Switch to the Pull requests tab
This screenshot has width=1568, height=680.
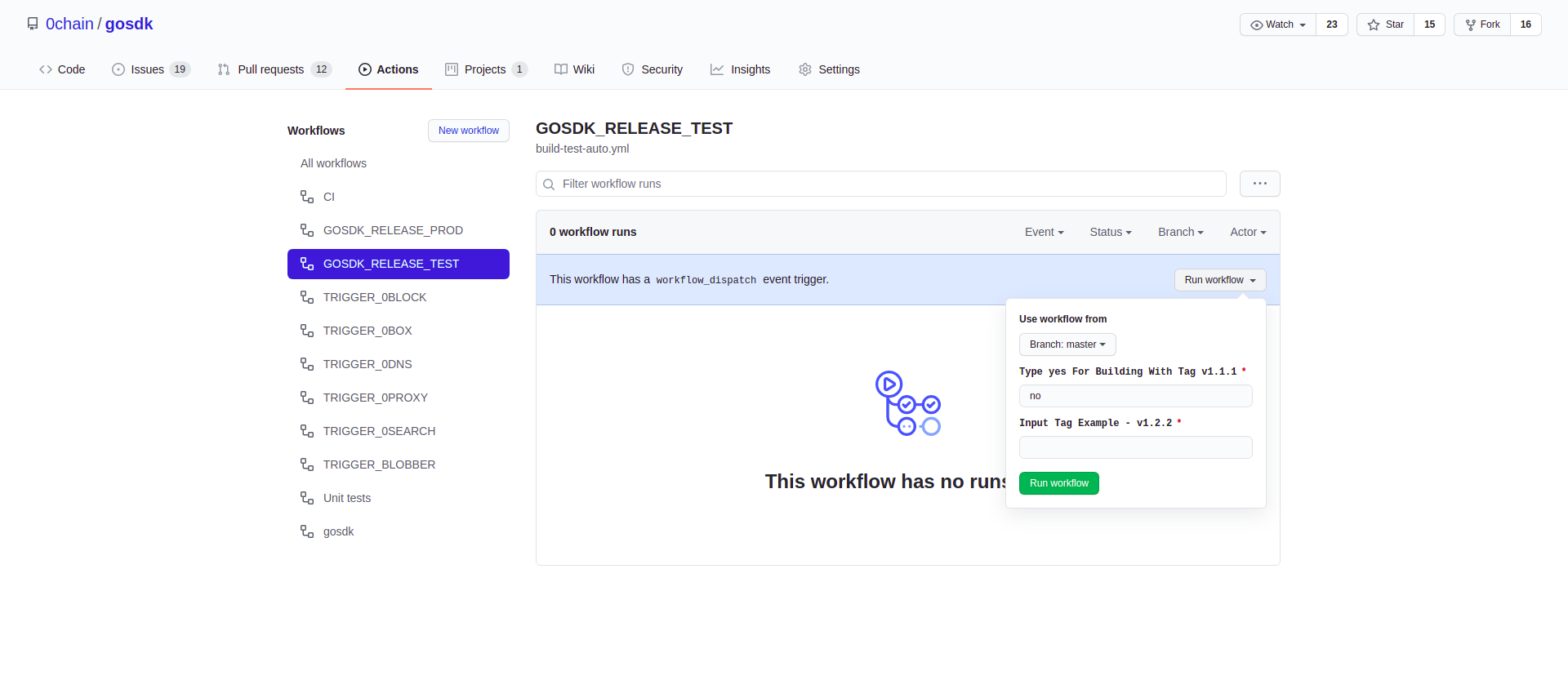point(274,69)
